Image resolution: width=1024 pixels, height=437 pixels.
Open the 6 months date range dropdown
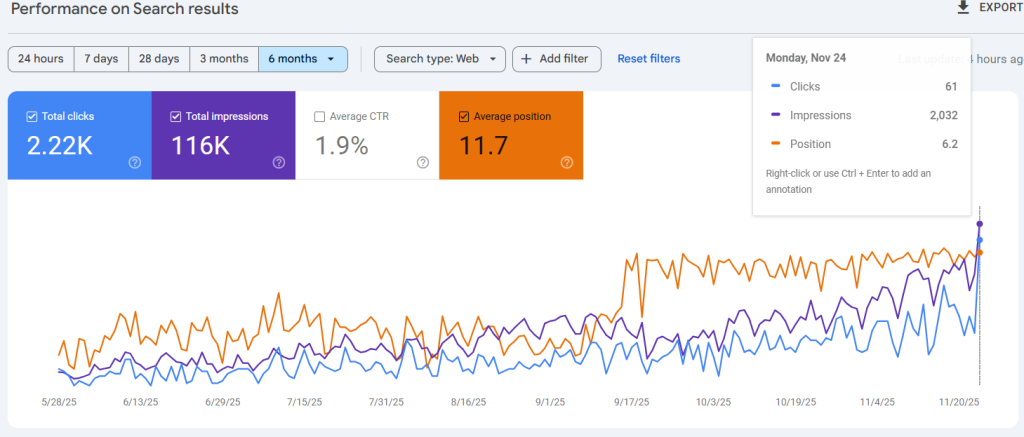point(302,59)
